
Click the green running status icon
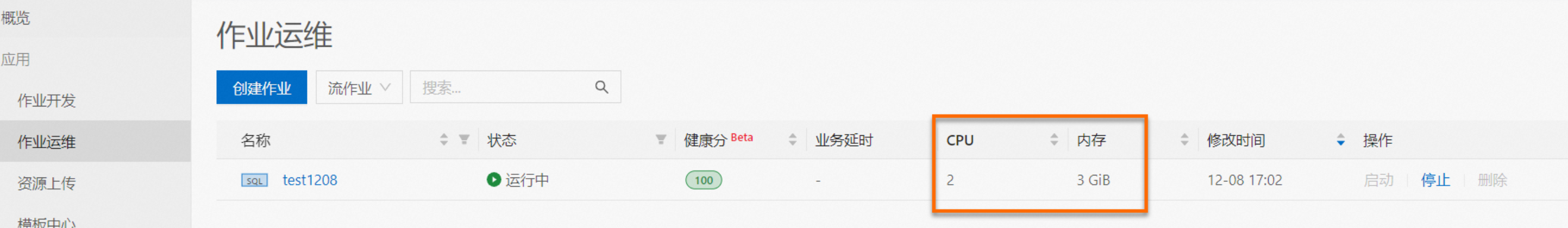494,180
